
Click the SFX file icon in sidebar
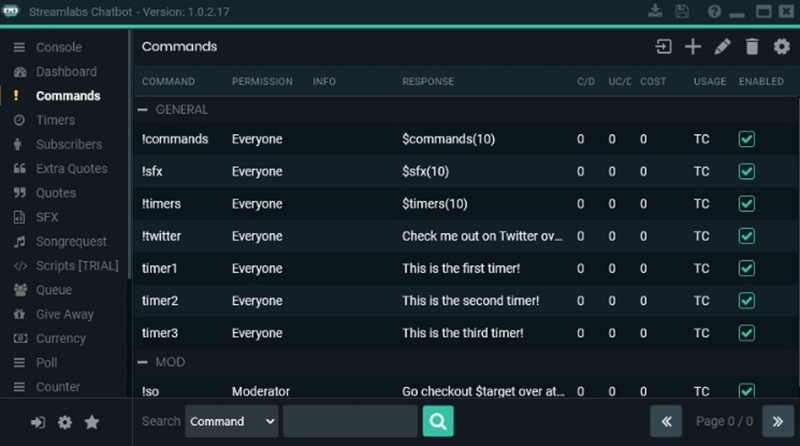click(19, 217)
